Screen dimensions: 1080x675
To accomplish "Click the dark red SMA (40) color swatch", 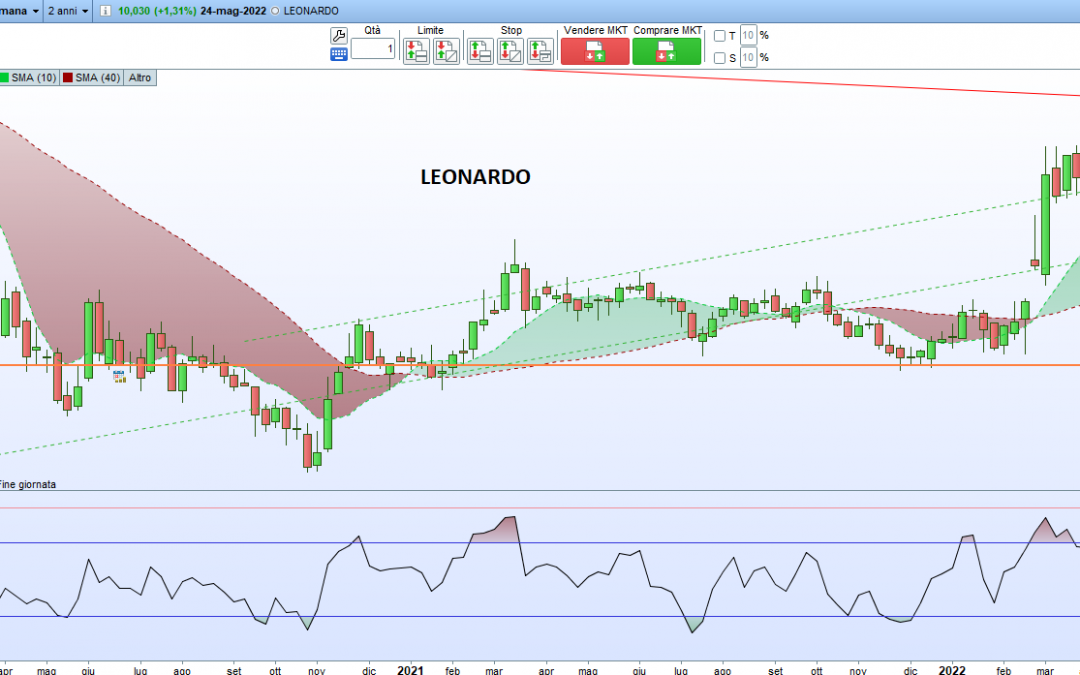I will (68, 78).
